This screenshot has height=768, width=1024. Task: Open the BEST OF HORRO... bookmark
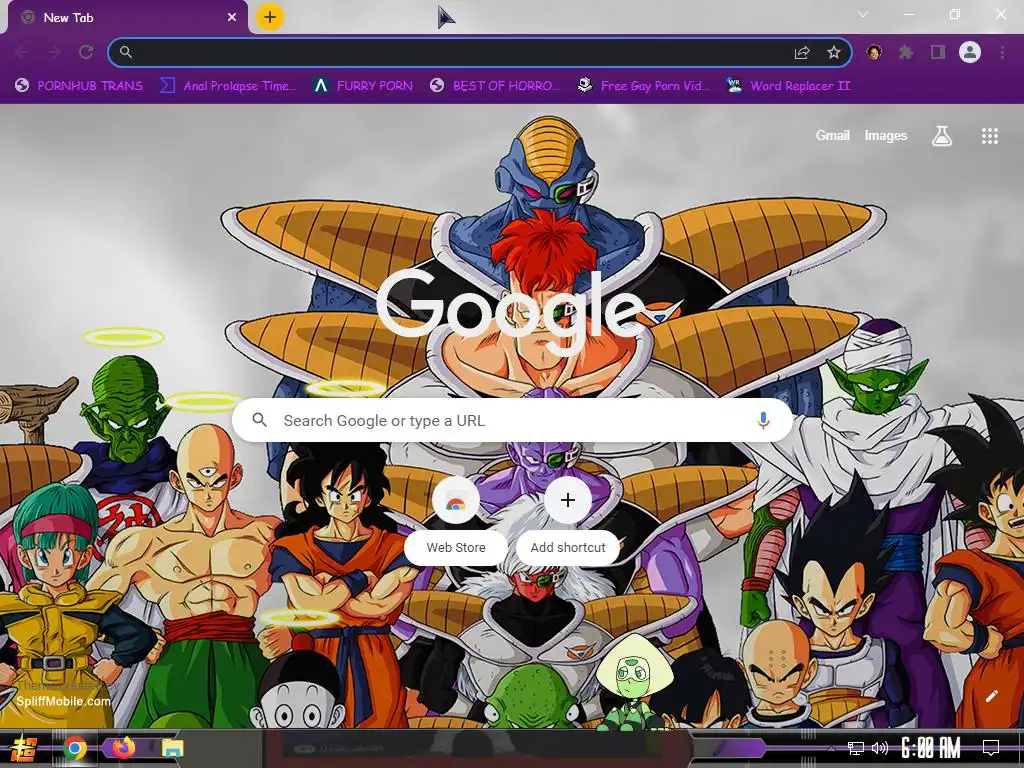click(x=495, y=86)
